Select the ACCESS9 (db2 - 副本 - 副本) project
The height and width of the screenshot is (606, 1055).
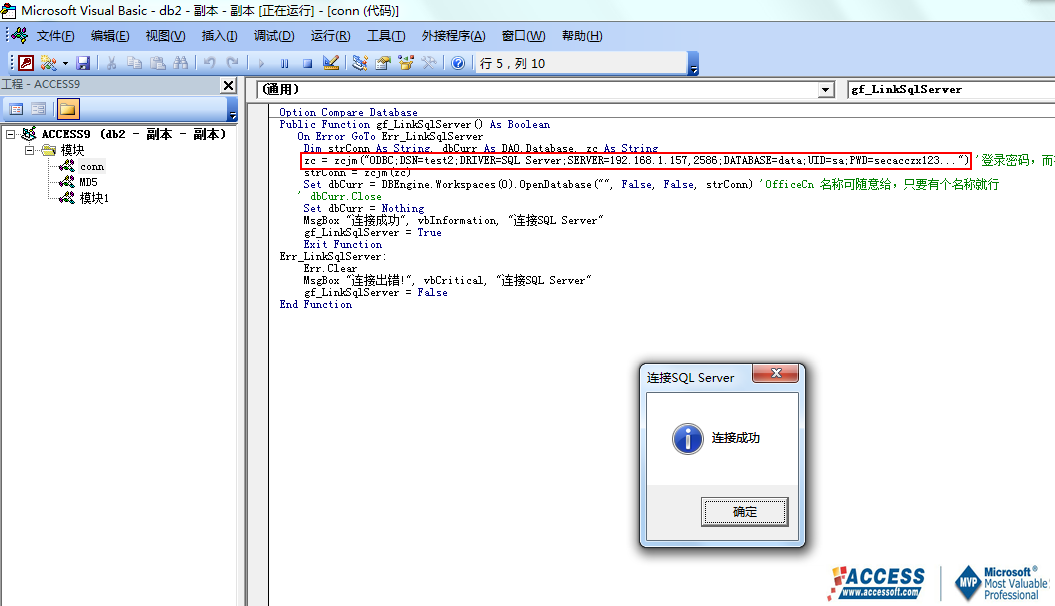point(134,134)
